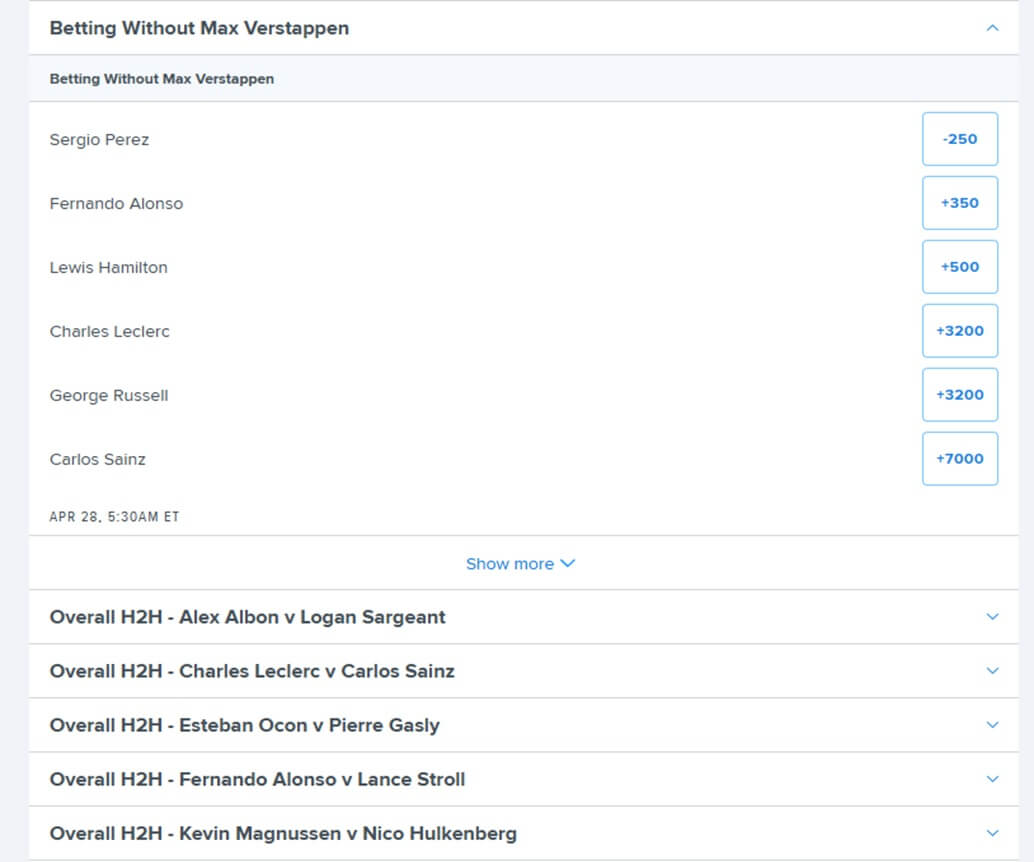Viewport: 1034px width, 862px height.
Task: Add Carlos Sainz +7000 to betslip
Action: 959,459
